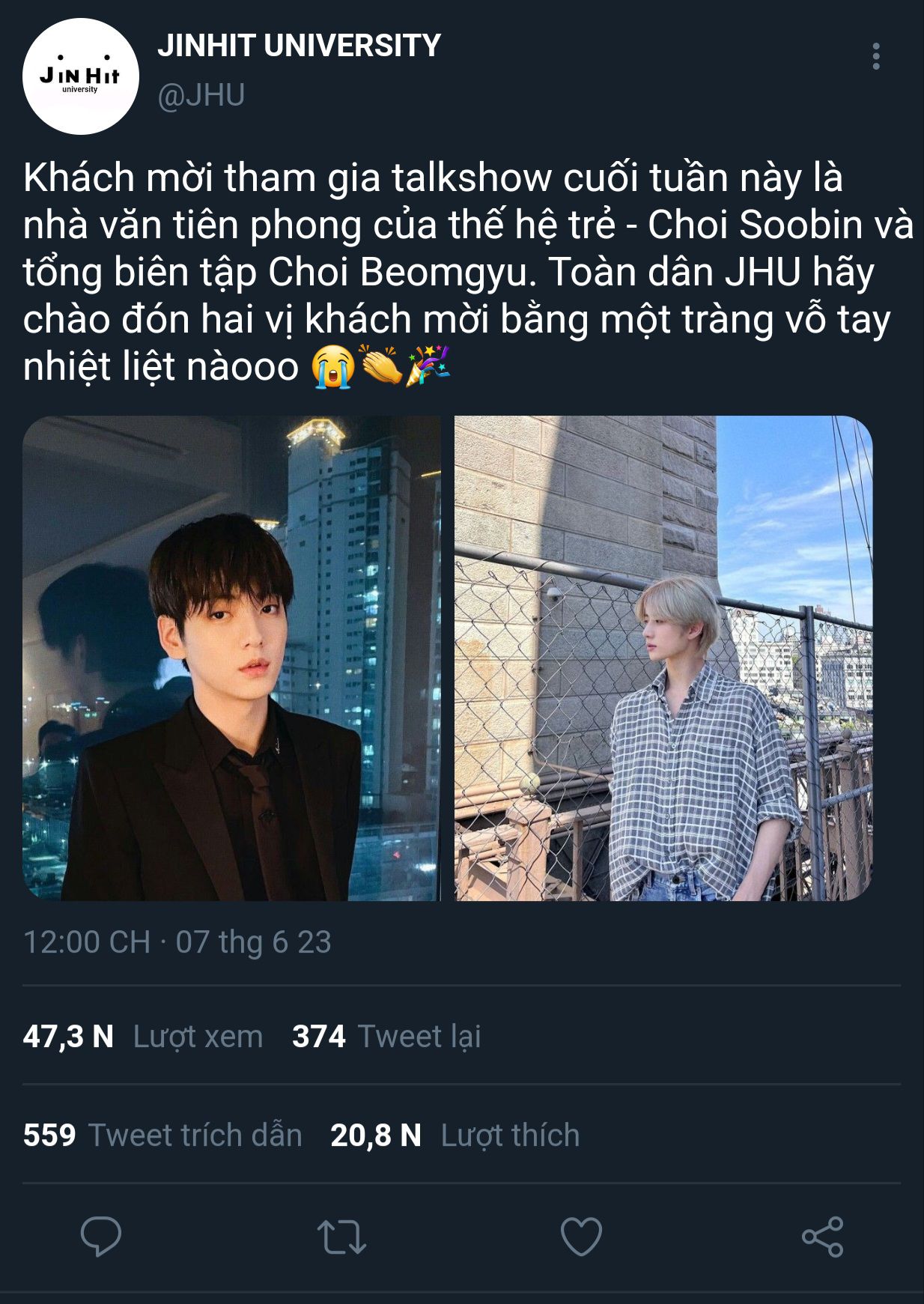Open right photo of blond man in plaid shirt
The width and height of the screenshot is (924, 1304).
[x=663, y=658]
